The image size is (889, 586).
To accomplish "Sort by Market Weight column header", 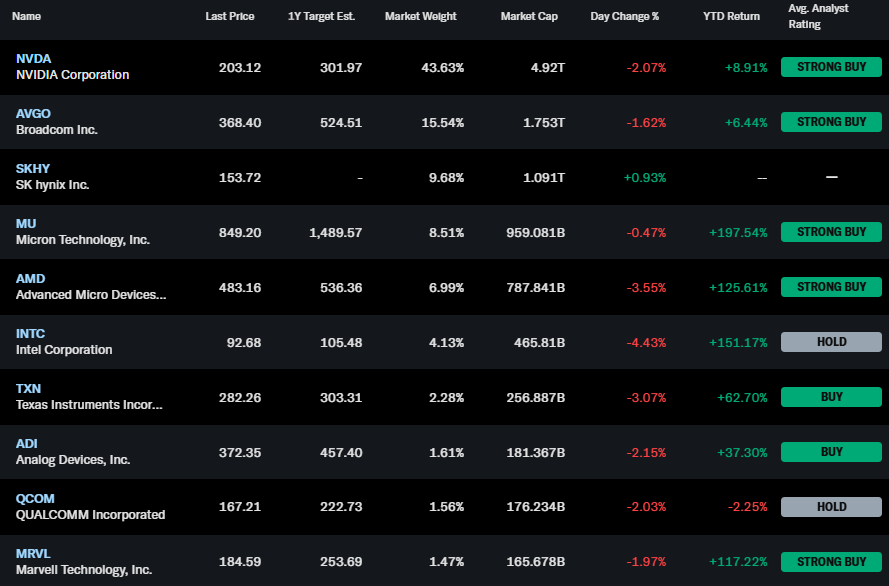I will click(x=421, y=16).
